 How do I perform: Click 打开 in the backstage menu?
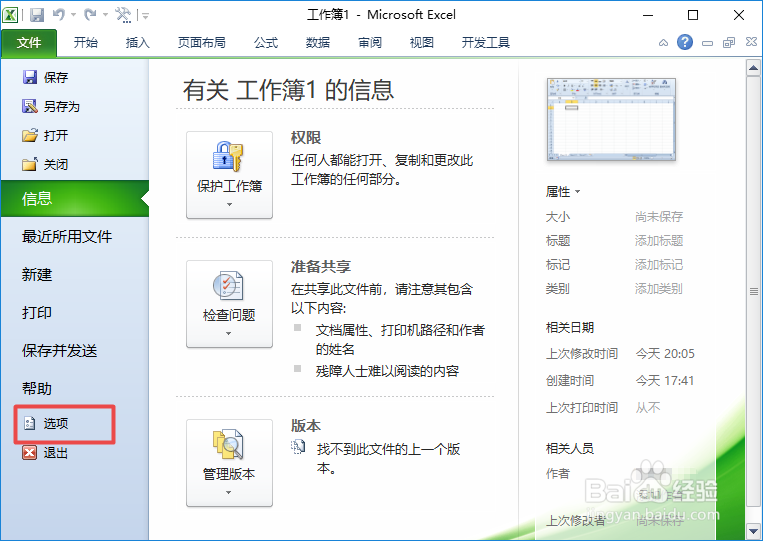45,135
